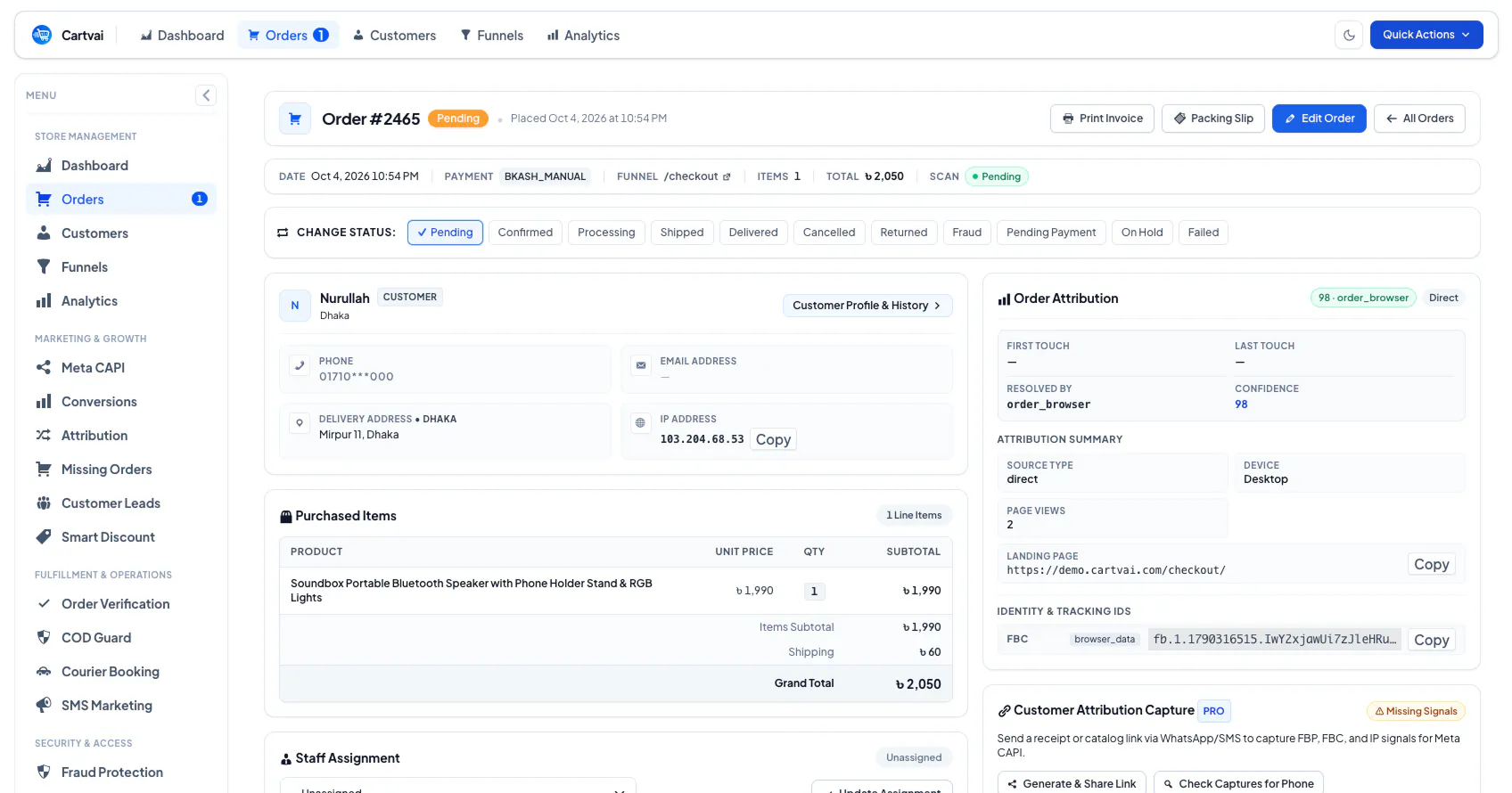Screen dimensions: 1512x793
Task: Toggle dark mode moon icon
Action: point(1349,35)
